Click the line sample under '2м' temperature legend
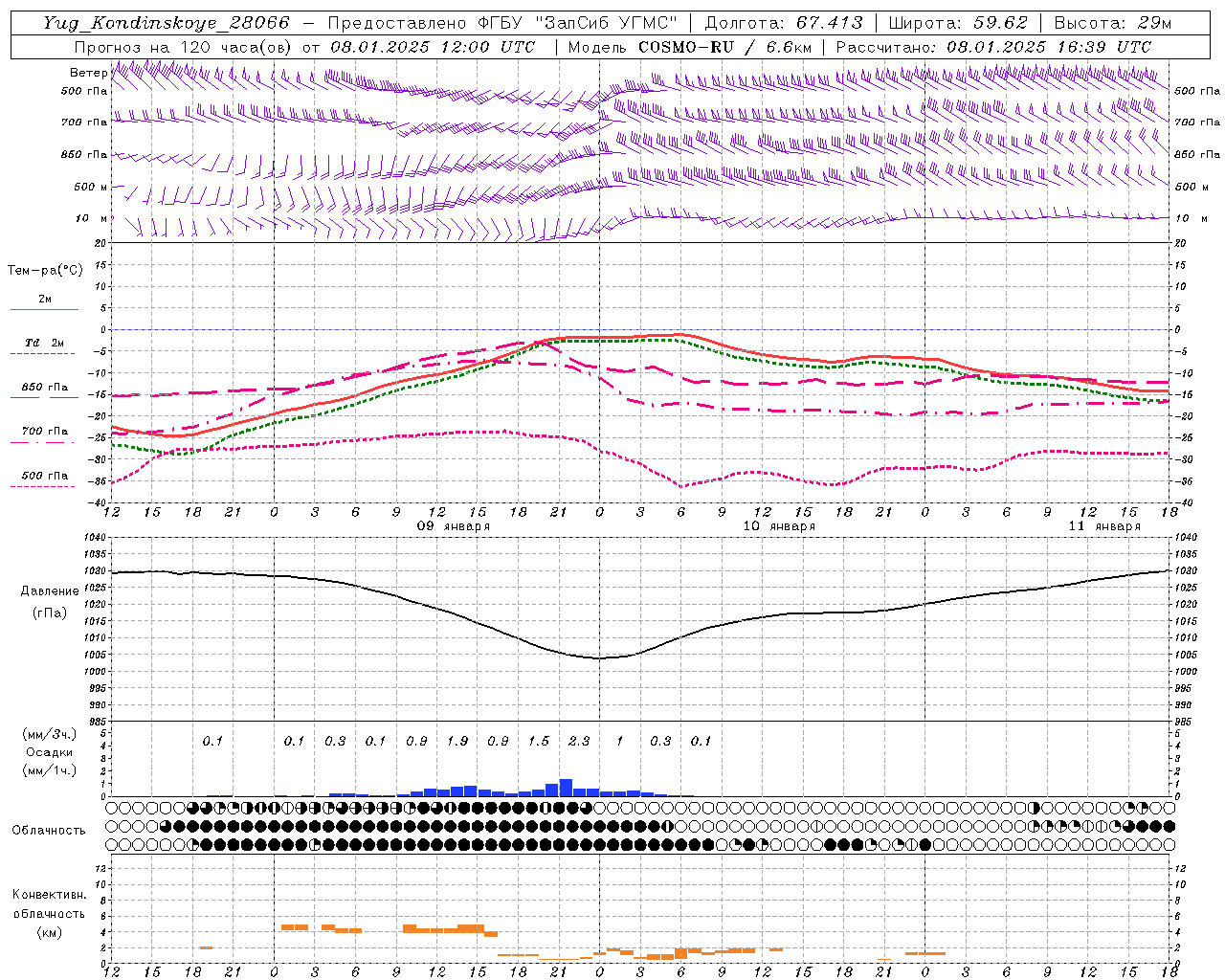The width and height of the screenshot is (1225, 980). coord(44,310)
